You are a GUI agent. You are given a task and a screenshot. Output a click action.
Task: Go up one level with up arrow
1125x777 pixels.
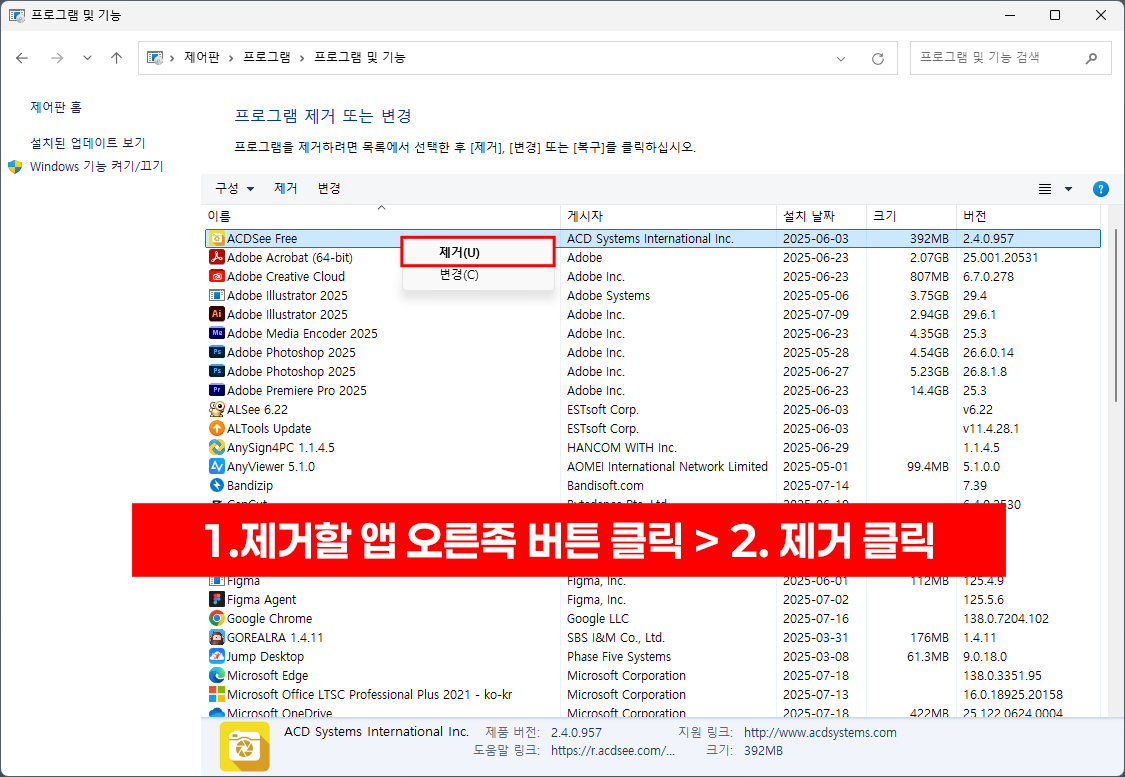(x=116, y=58)
